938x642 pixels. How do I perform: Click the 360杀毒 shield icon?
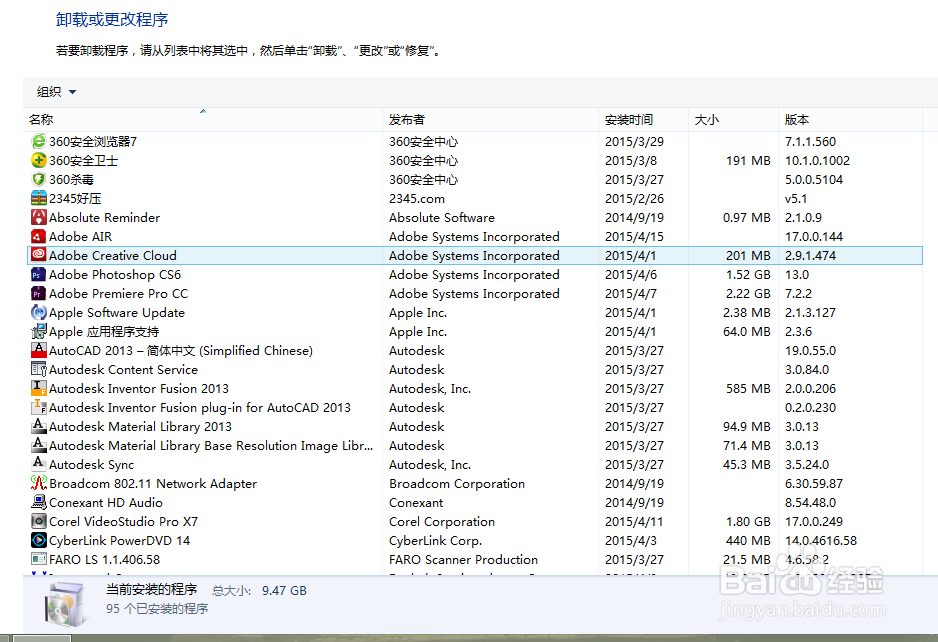[38, 179]
